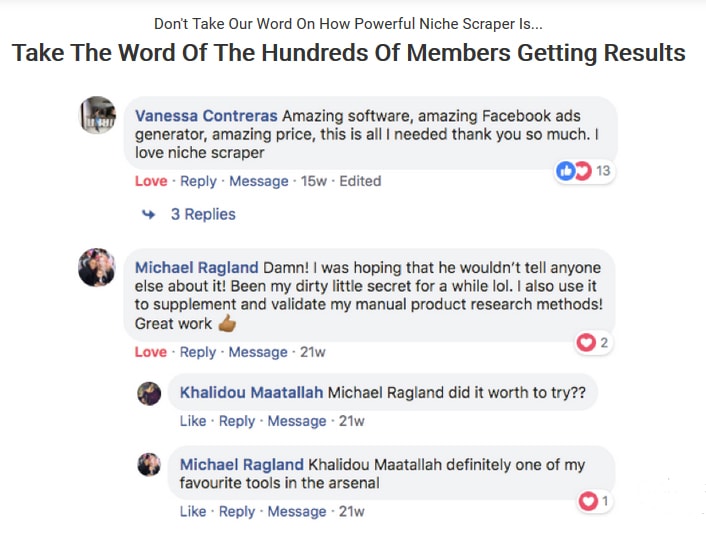Click Love under Vanessa Contreras's comment
The width and height of the screenshot is (706, 536).
[x=151, y=181]
